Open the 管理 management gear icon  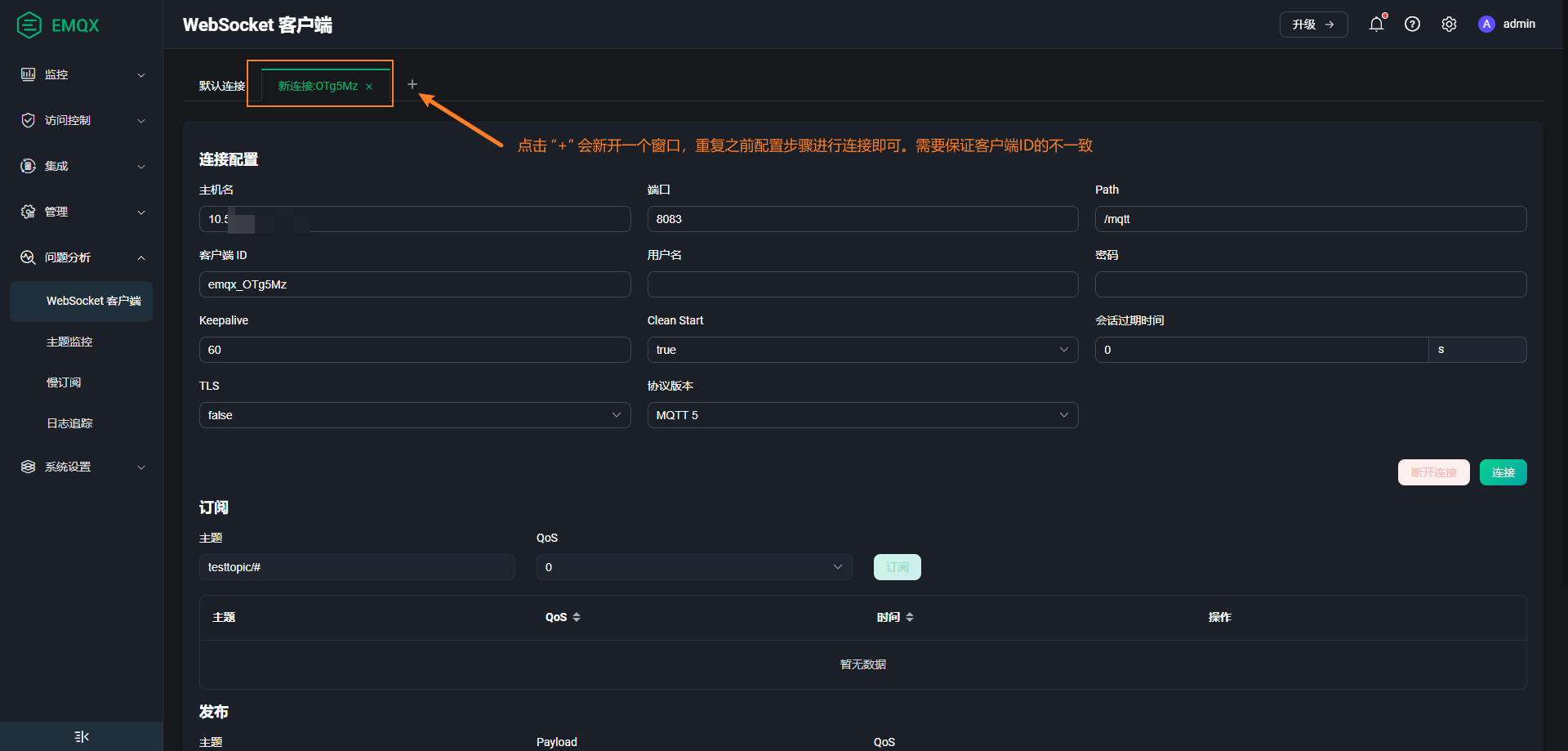(x=28, y=212)
